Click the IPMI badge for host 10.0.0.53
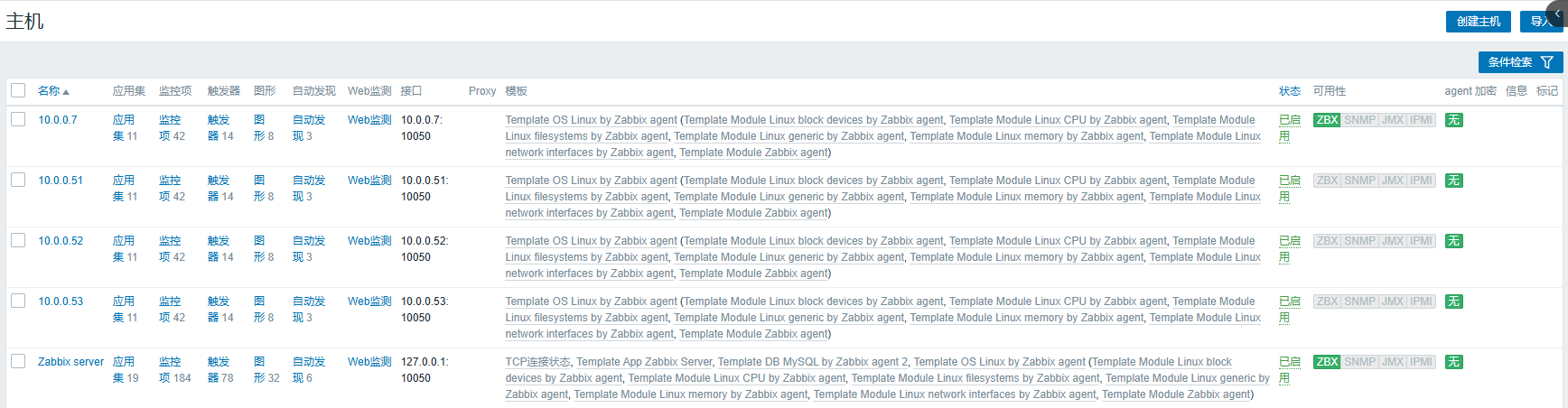The image size is (1568, 408). pos(1422,301)
